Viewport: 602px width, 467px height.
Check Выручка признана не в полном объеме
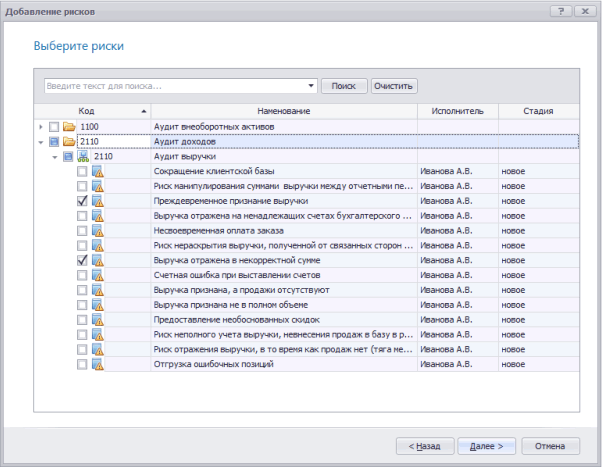point(82,305)
